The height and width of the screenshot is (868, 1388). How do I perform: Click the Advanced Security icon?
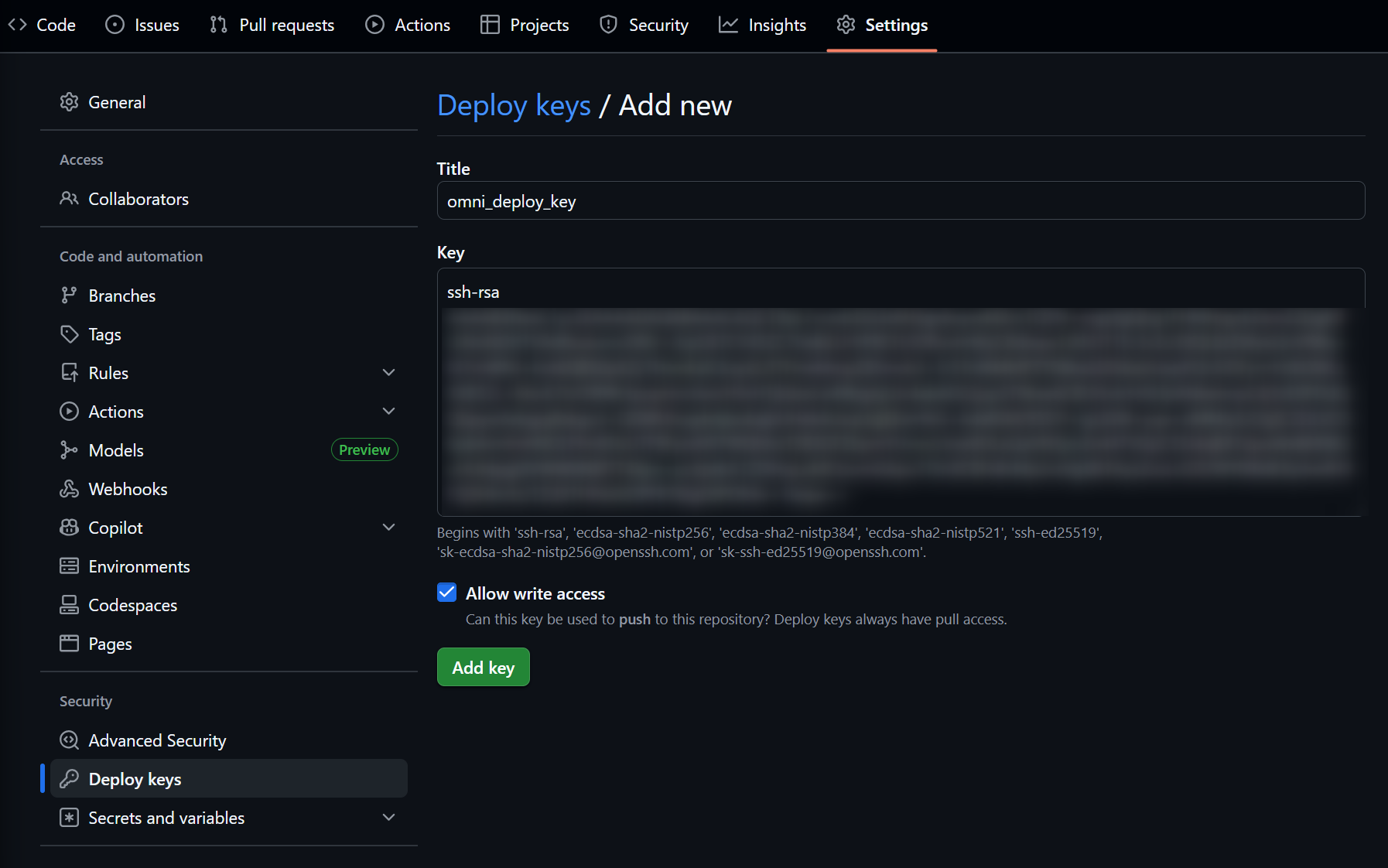(x=69, y=740)
